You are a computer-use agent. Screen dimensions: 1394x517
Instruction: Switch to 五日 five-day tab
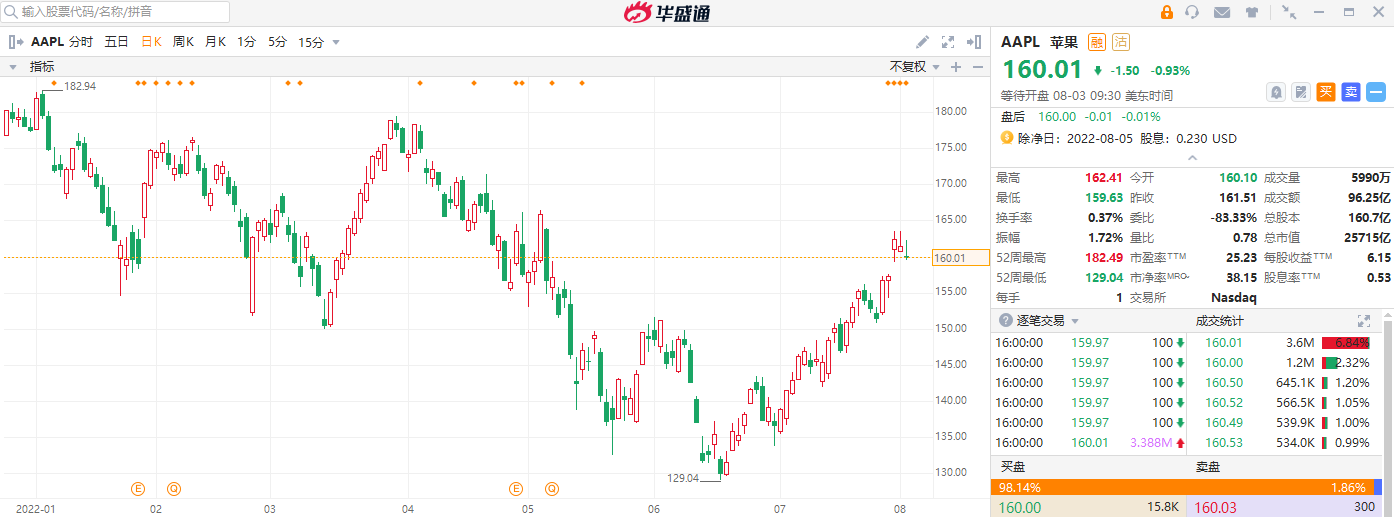117,42
